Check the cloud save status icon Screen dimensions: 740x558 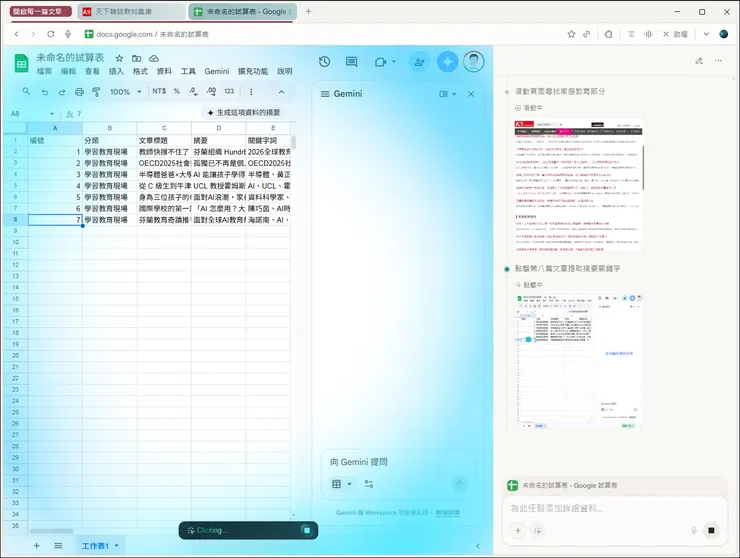[x=154, y=58]
